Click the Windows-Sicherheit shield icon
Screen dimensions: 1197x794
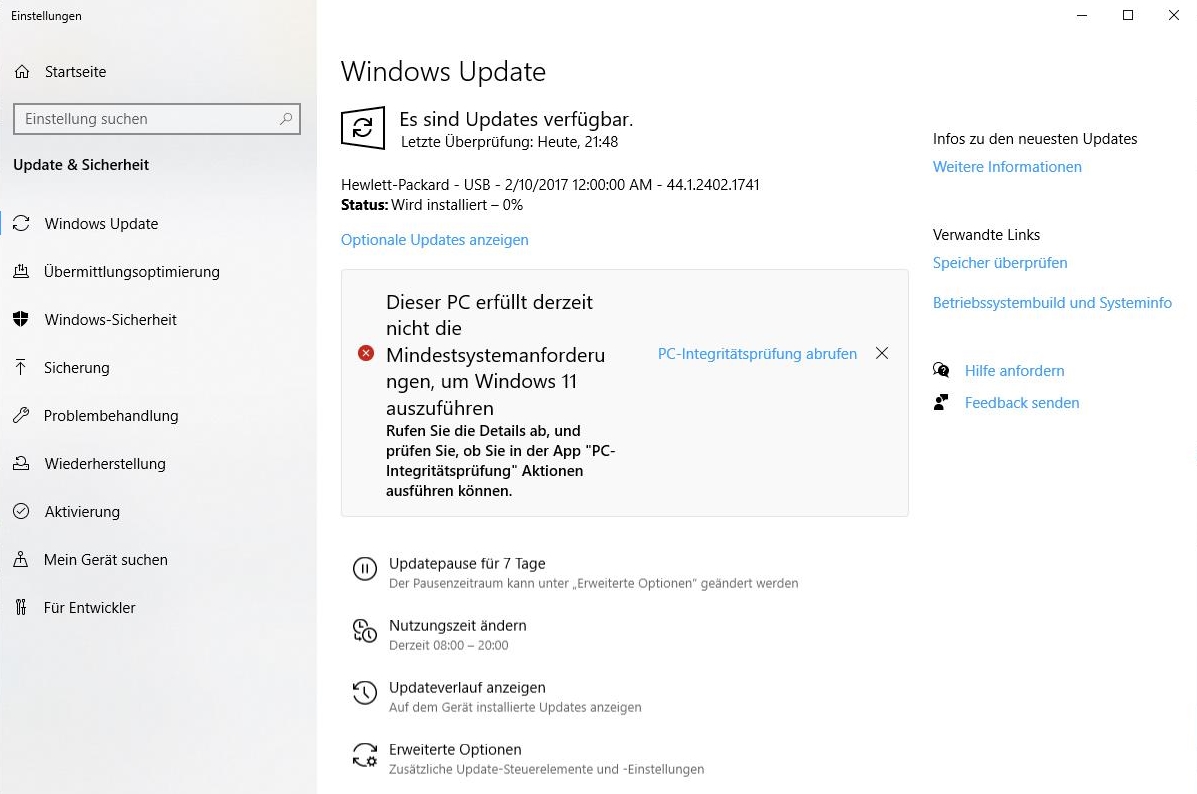21,320
